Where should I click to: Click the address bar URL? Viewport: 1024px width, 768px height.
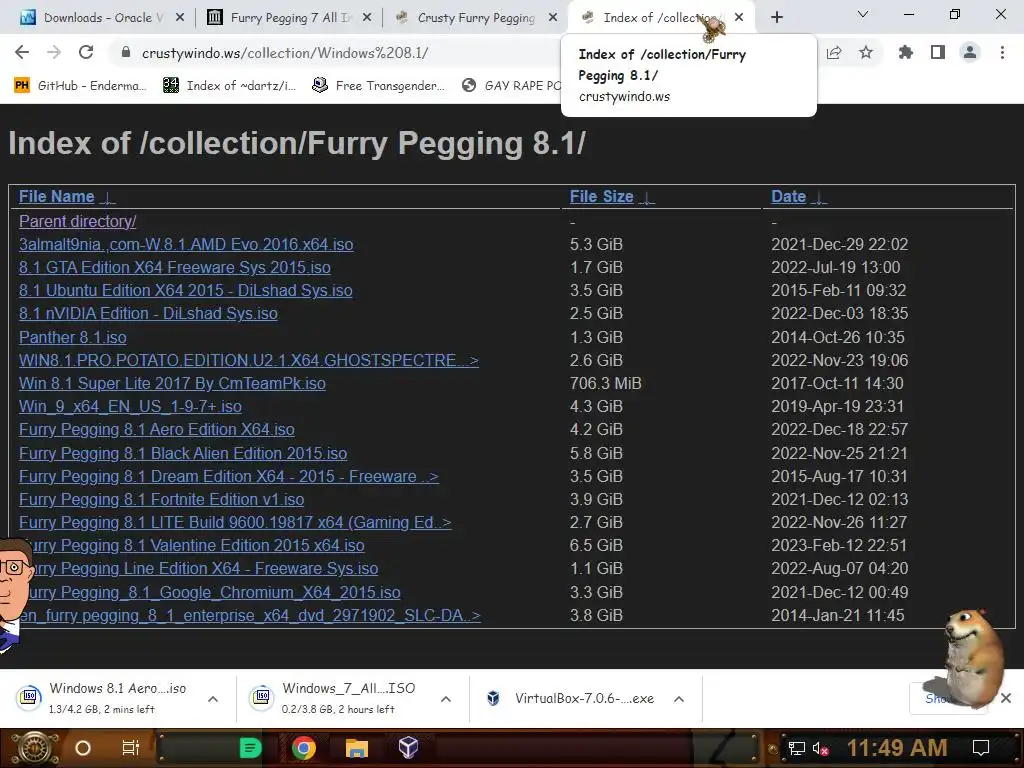285,53
